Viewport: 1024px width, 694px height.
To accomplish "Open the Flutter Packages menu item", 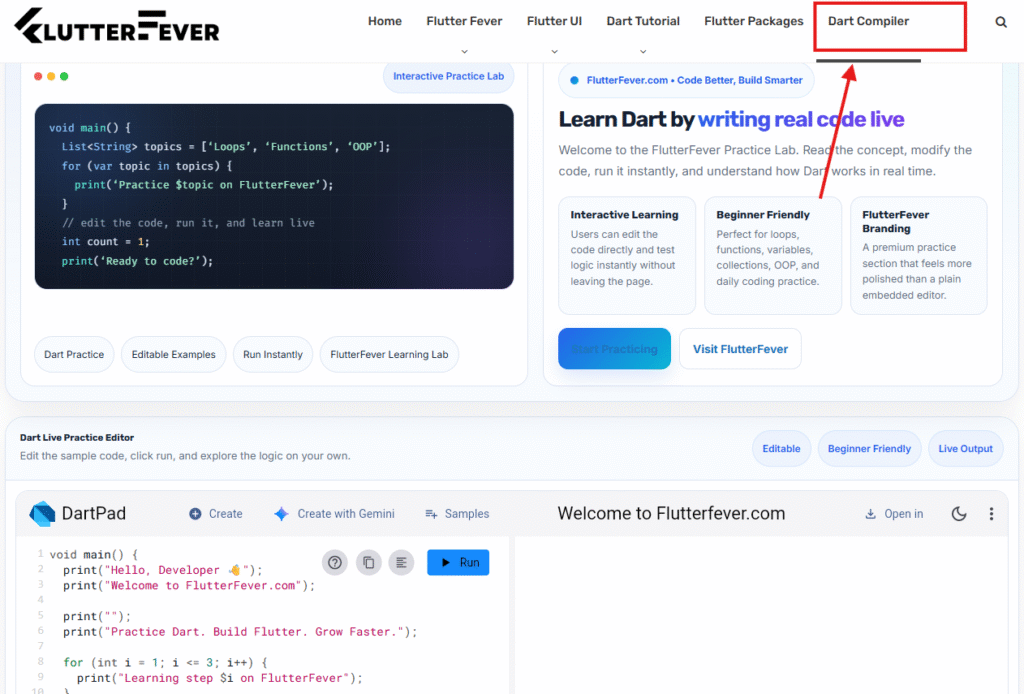I will pos(753,21).
